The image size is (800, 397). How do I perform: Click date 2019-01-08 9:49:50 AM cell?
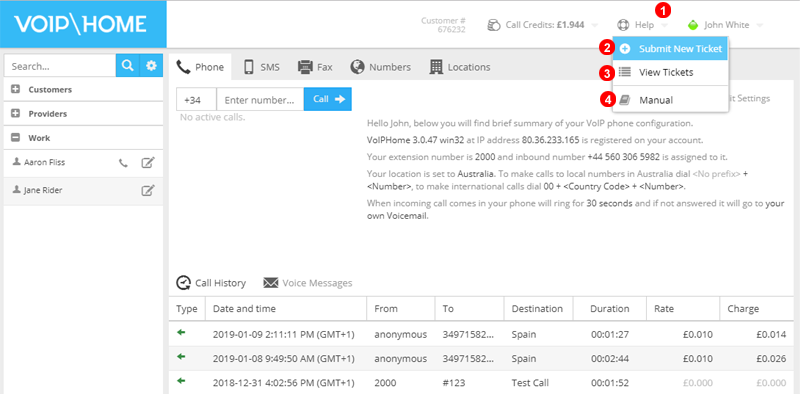pyautogui.click(x=284, y=359)
